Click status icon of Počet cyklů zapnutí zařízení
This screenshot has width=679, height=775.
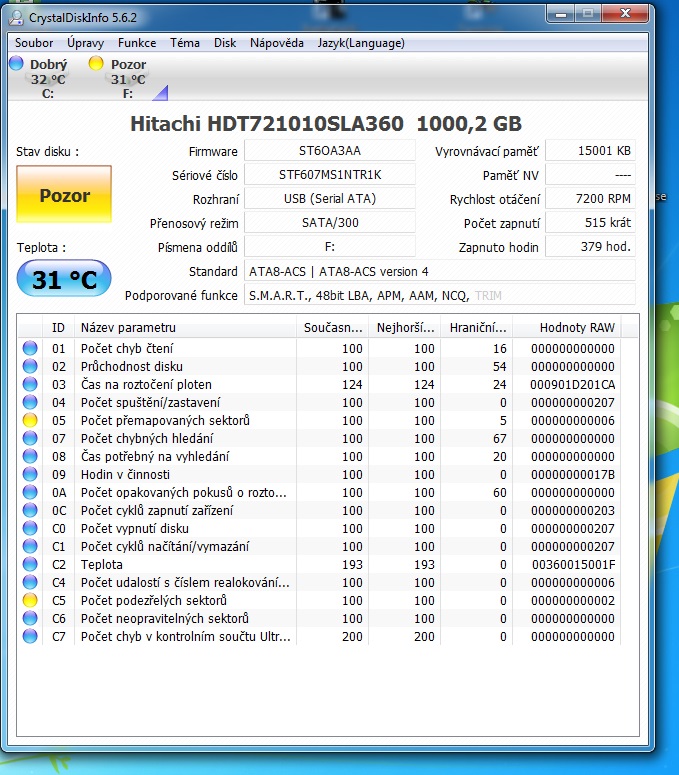pyautogui.click(x=30, y=510)
